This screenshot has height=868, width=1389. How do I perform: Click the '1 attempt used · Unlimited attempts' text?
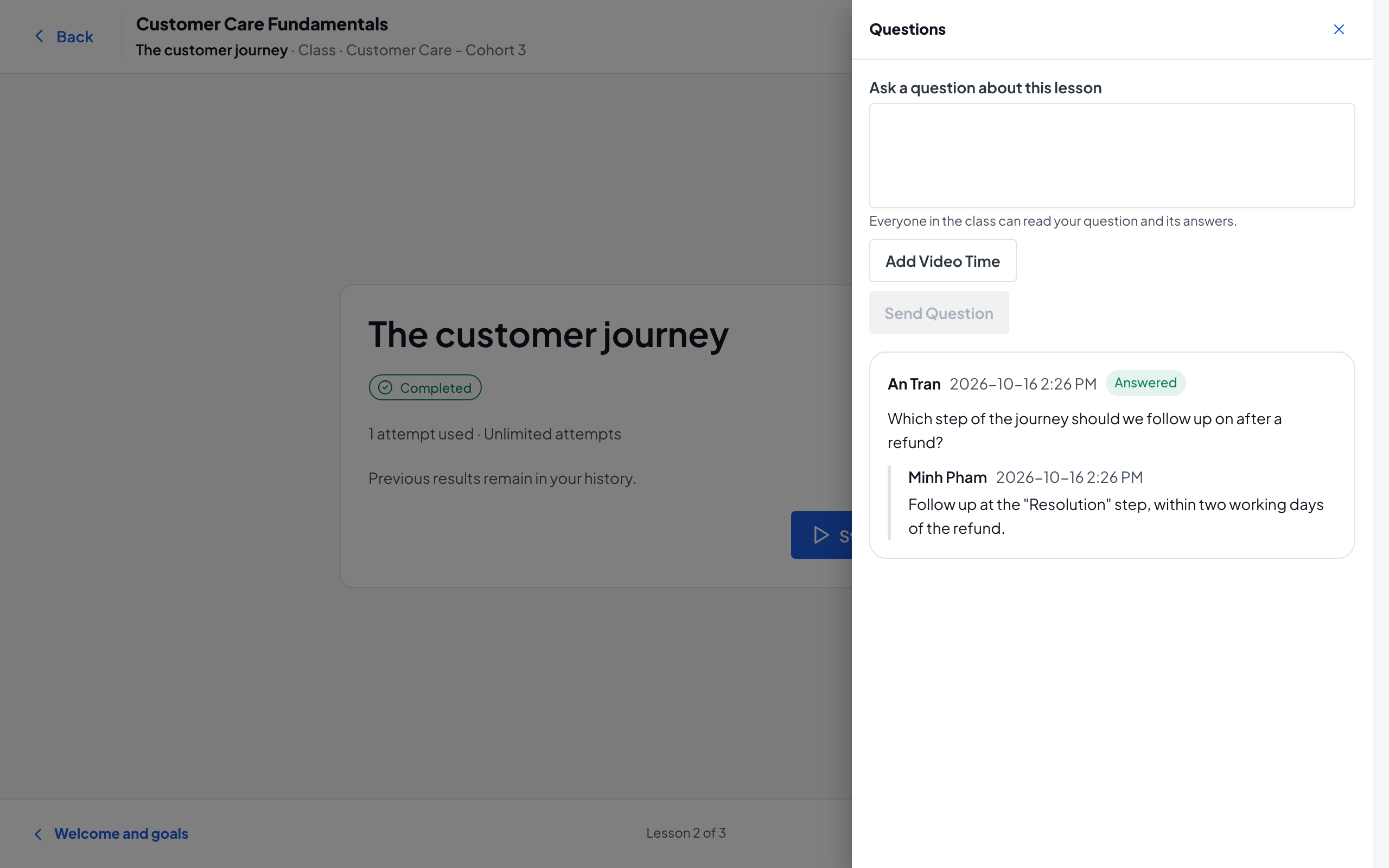click(495, 434)
